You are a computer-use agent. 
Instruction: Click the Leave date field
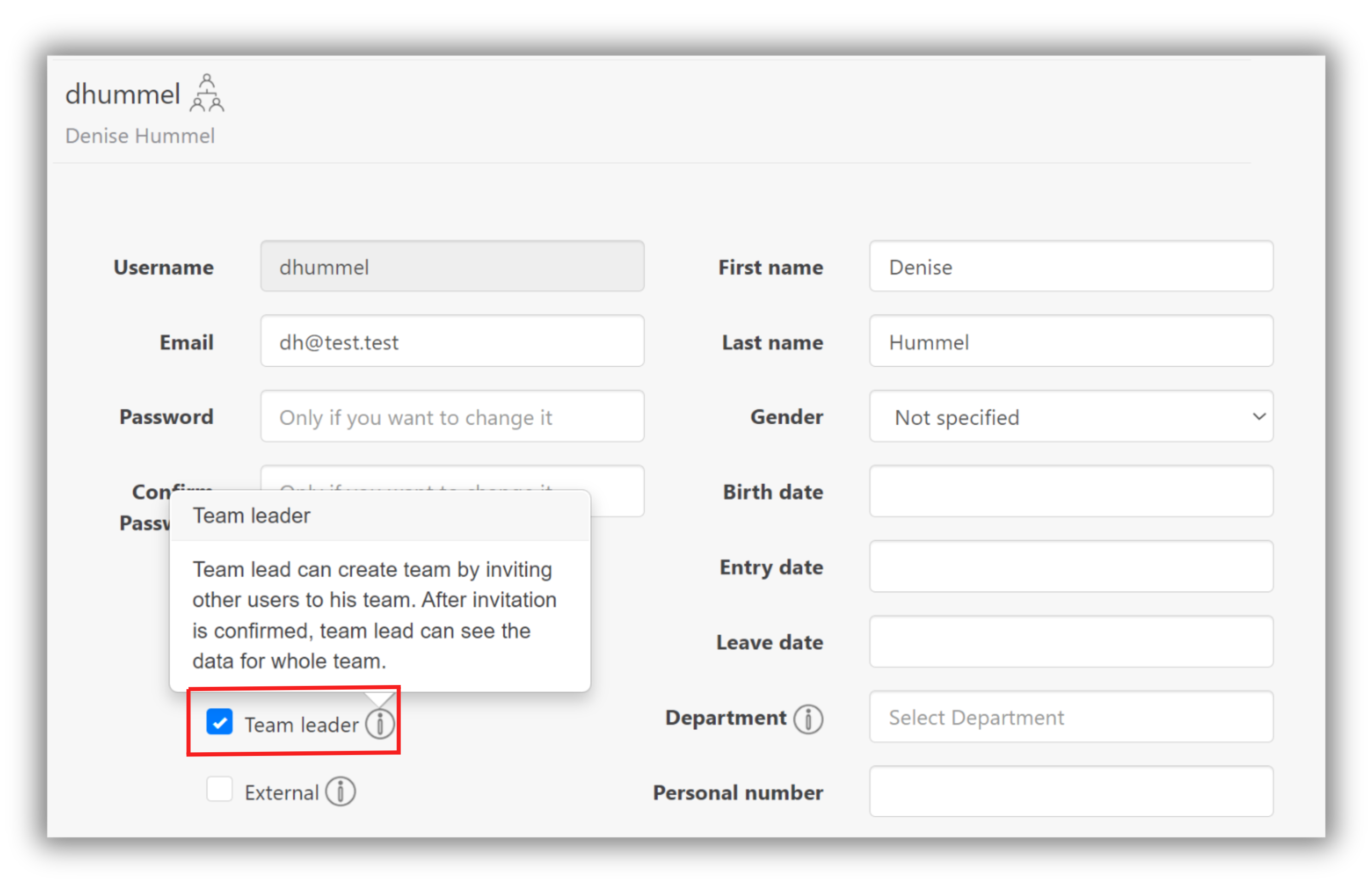click(x=1071, y=642)
